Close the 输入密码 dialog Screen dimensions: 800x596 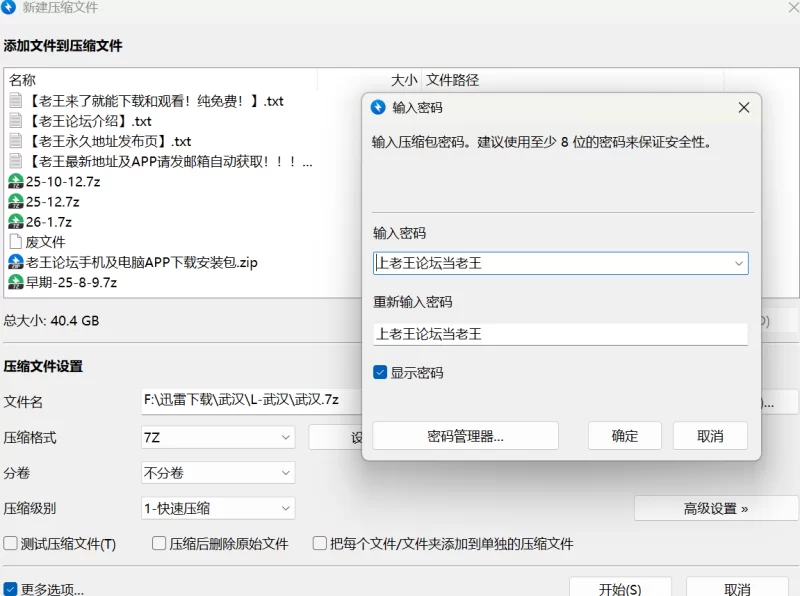pyautogui.click(x=744, y=108)
